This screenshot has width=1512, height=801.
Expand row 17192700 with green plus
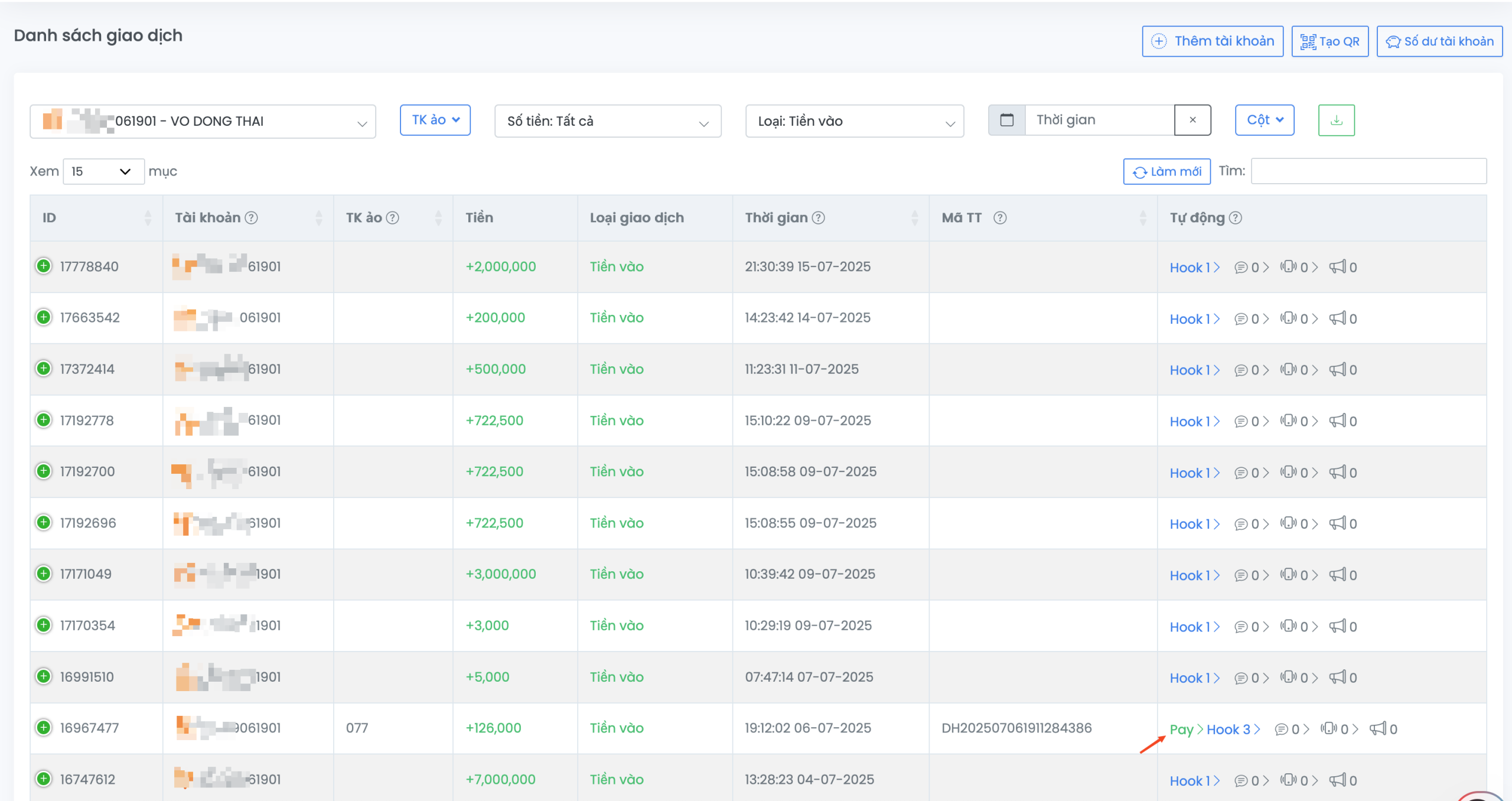(44, 471)
